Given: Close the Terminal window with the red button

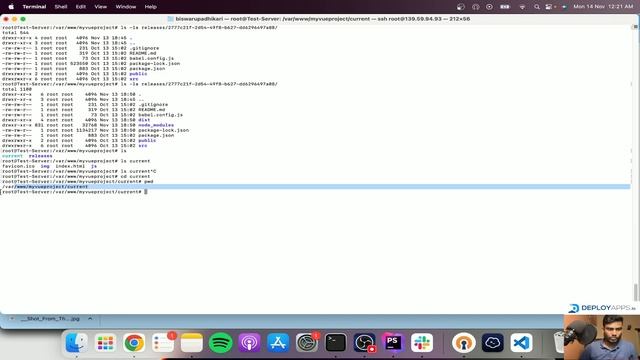Looking at the screenshot, I should coord(6,19).
